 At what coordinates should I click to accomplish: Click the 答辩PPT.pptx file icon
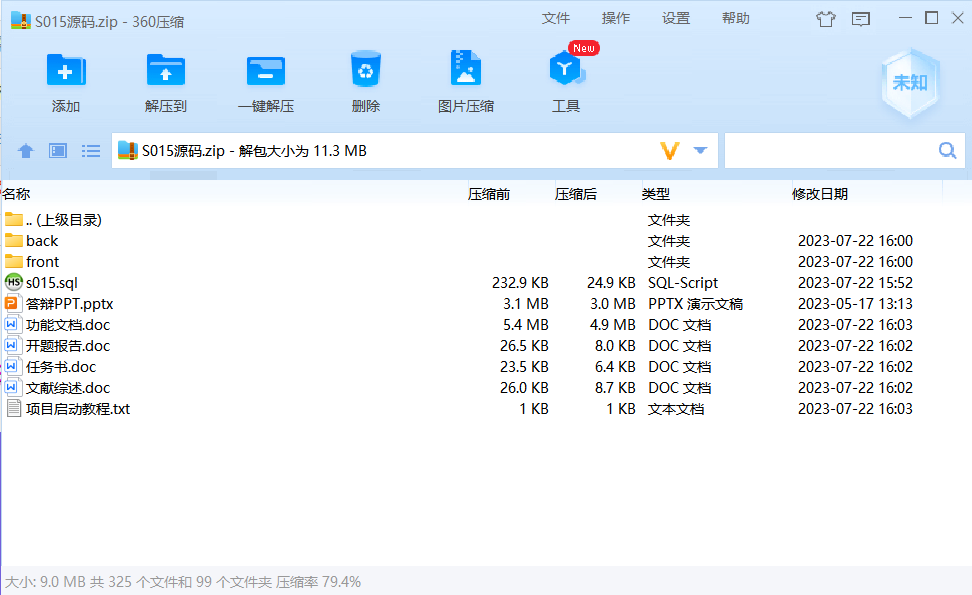click(x=11, y=304)
